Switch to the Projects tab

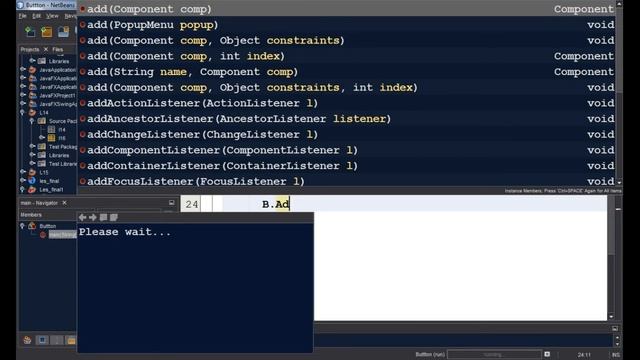coord(30,49)
